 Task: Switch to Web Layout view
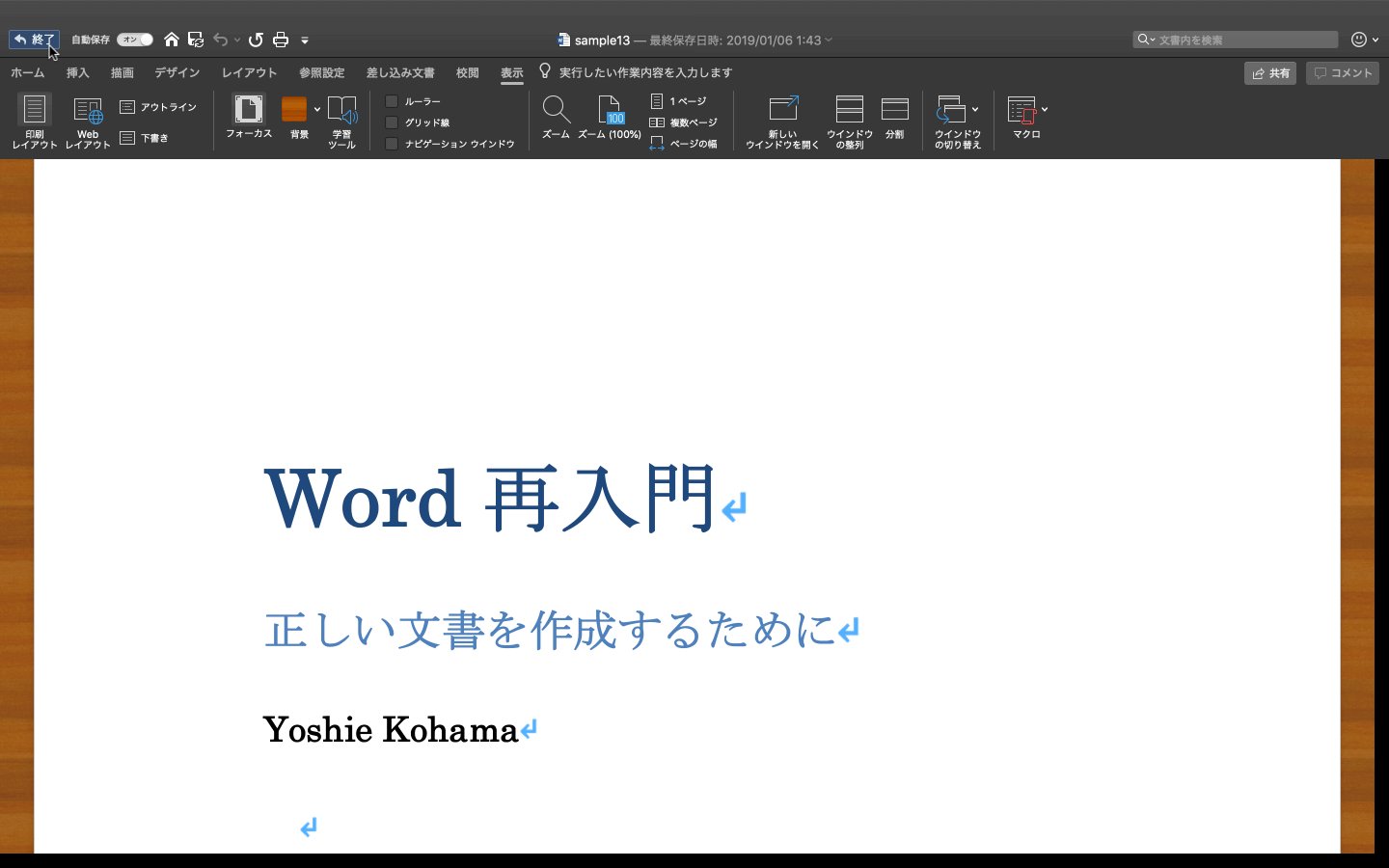pos(88,110)
